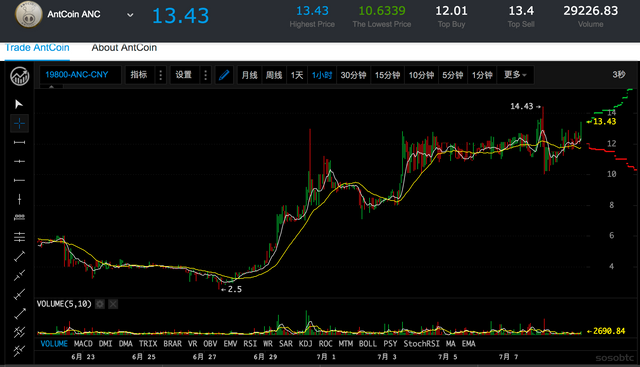The image size is (640, 367).
Task: Select the EMA indicator tab
Action: 469,344
